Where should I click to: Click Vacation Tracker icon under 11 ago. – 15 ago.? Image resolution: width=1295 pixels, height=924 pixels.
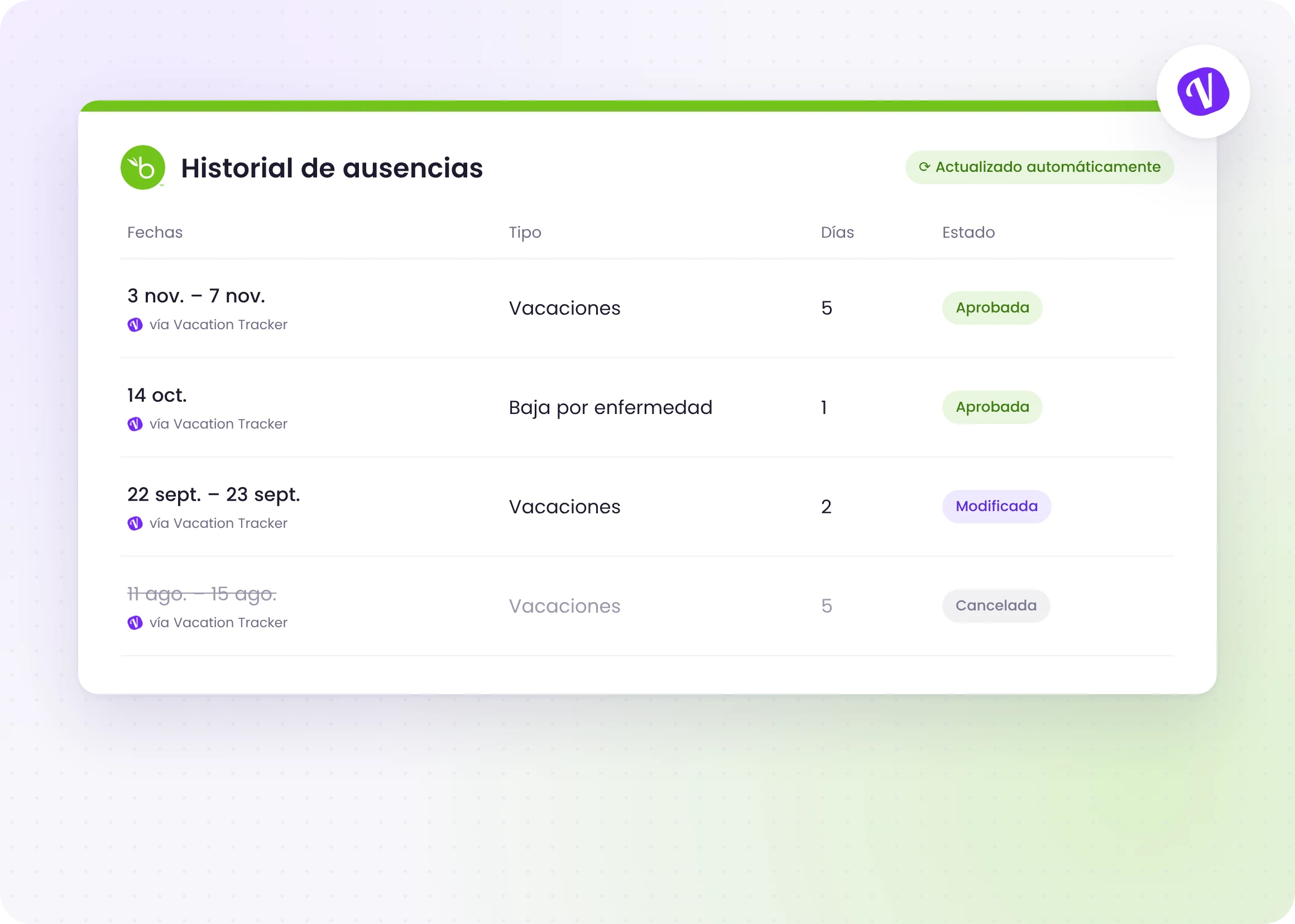point(135,623)
